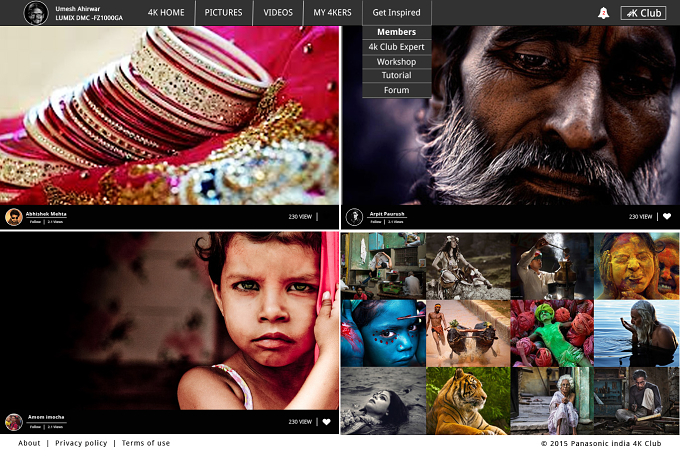This screenshot has width=680, height=457.
Task: Expand the Get Inspired dropdown menu
Action: [396, 13]
